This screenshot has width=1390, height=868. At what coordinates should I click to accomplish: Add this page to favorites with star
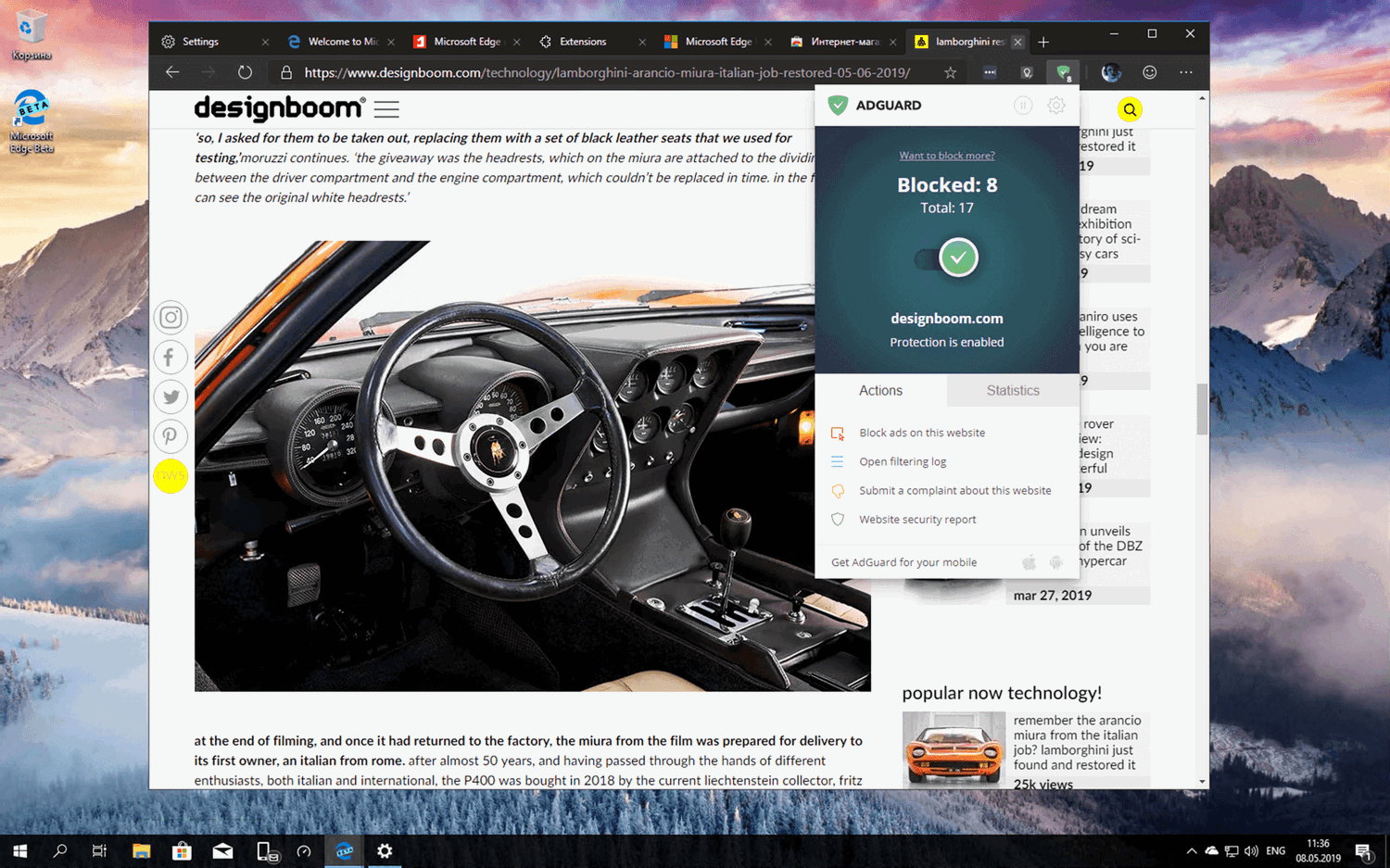pyautogui.click(x=950, y=72)
